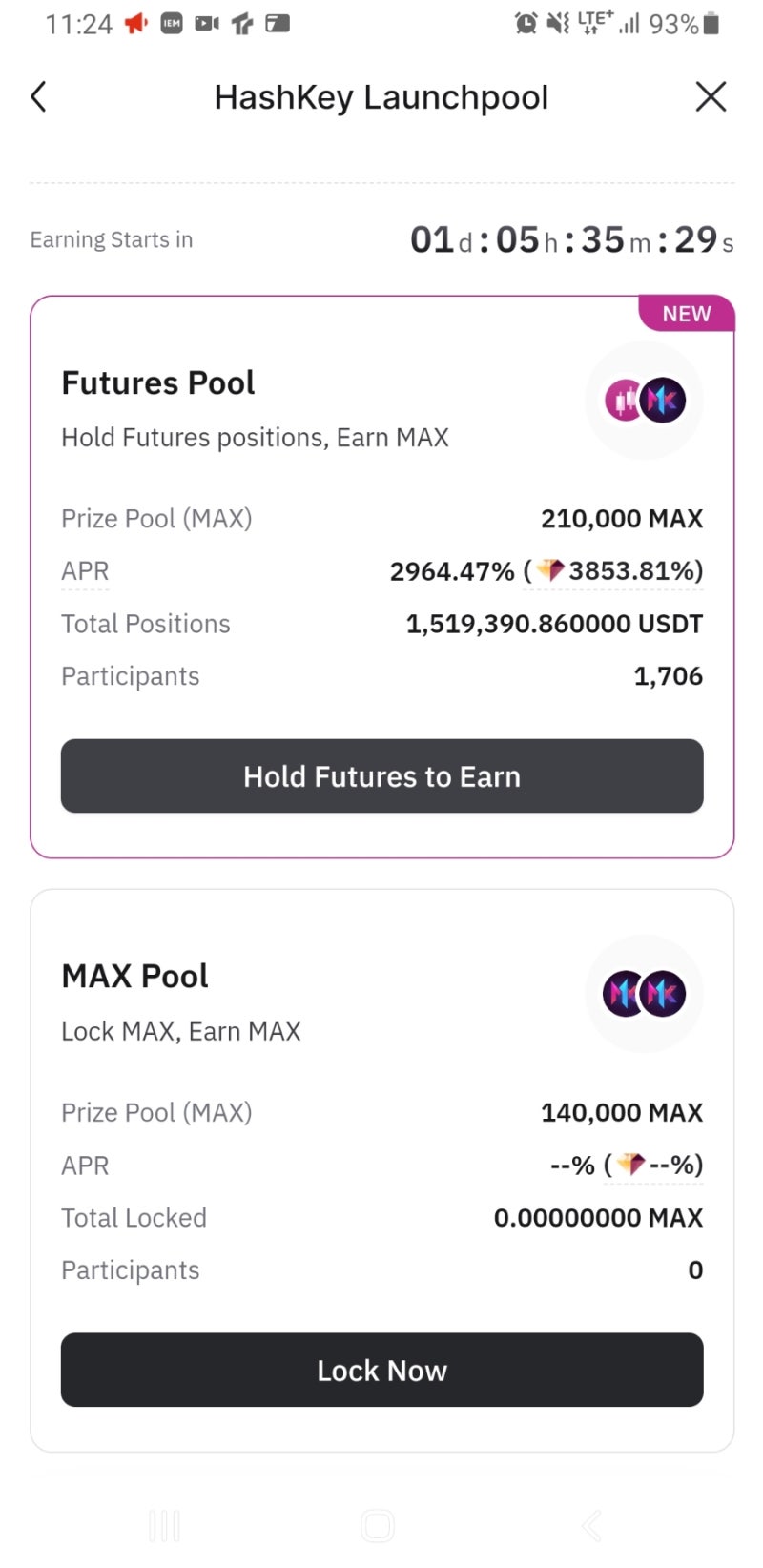
Task: Tap the Futures Pool title
Action: [158, 383]
